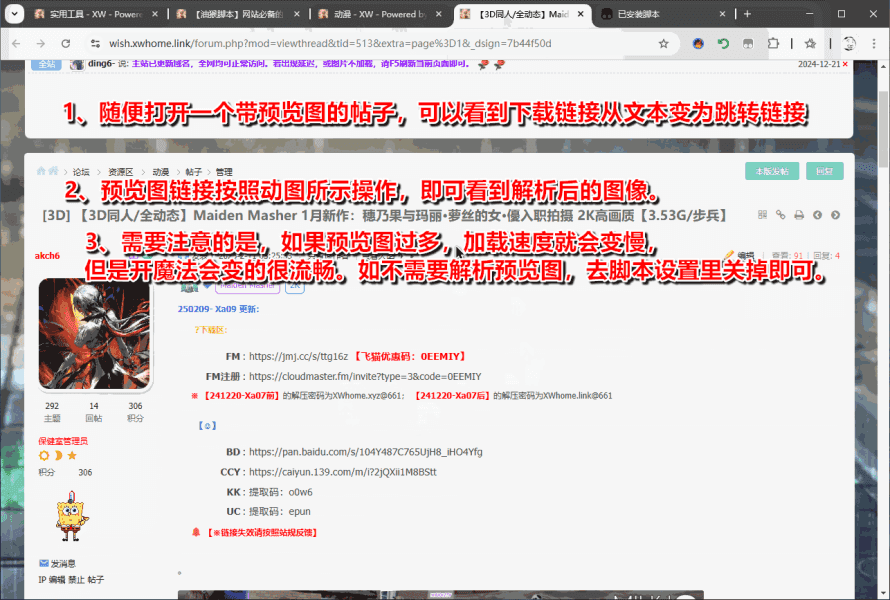Open the caiyun.139.com CCY download link

[x=343, y=472]
